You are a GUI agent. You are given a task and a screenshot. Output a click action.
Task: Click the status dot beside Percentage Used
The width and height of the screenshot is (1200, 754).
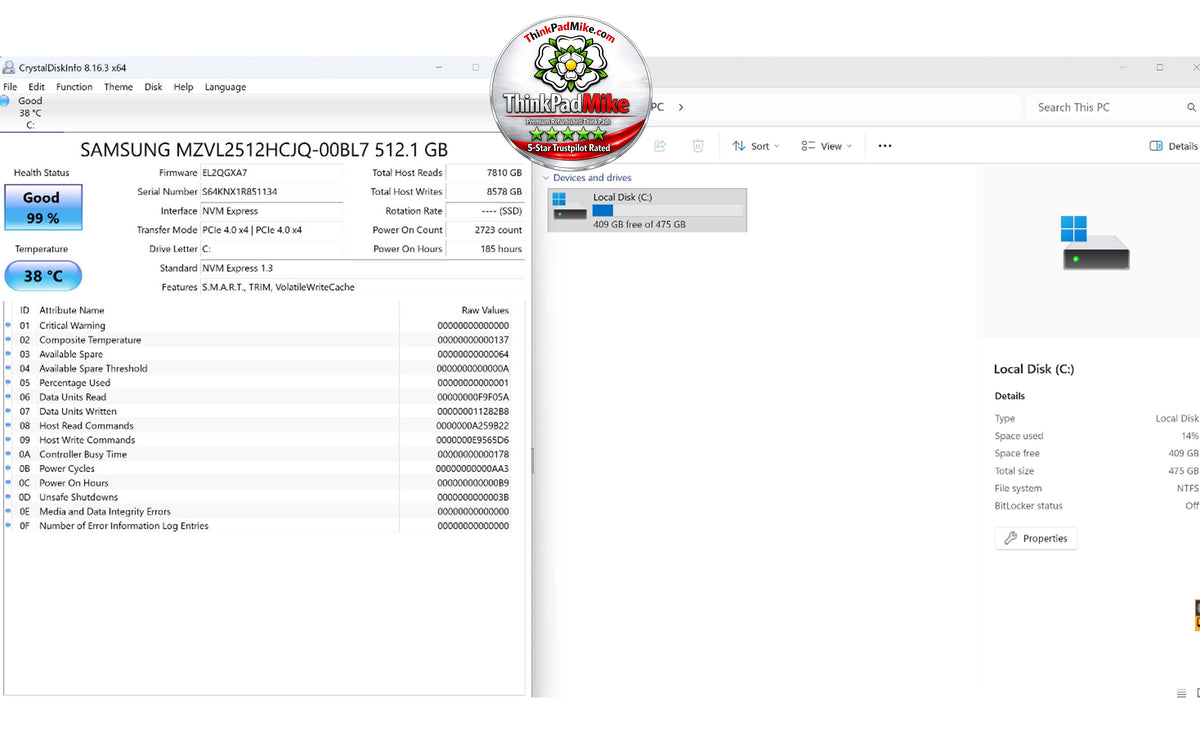click(9, 382)
